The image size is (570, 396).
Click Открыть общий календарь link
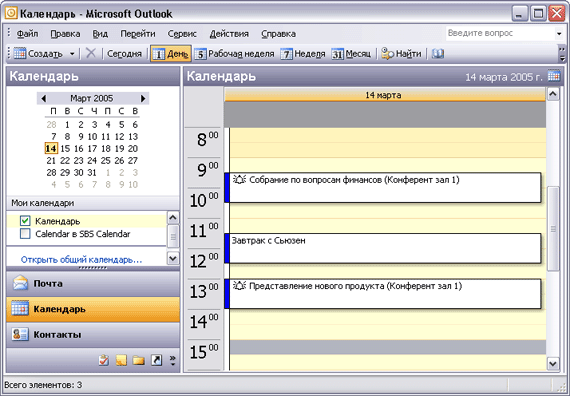click(81, 260)
